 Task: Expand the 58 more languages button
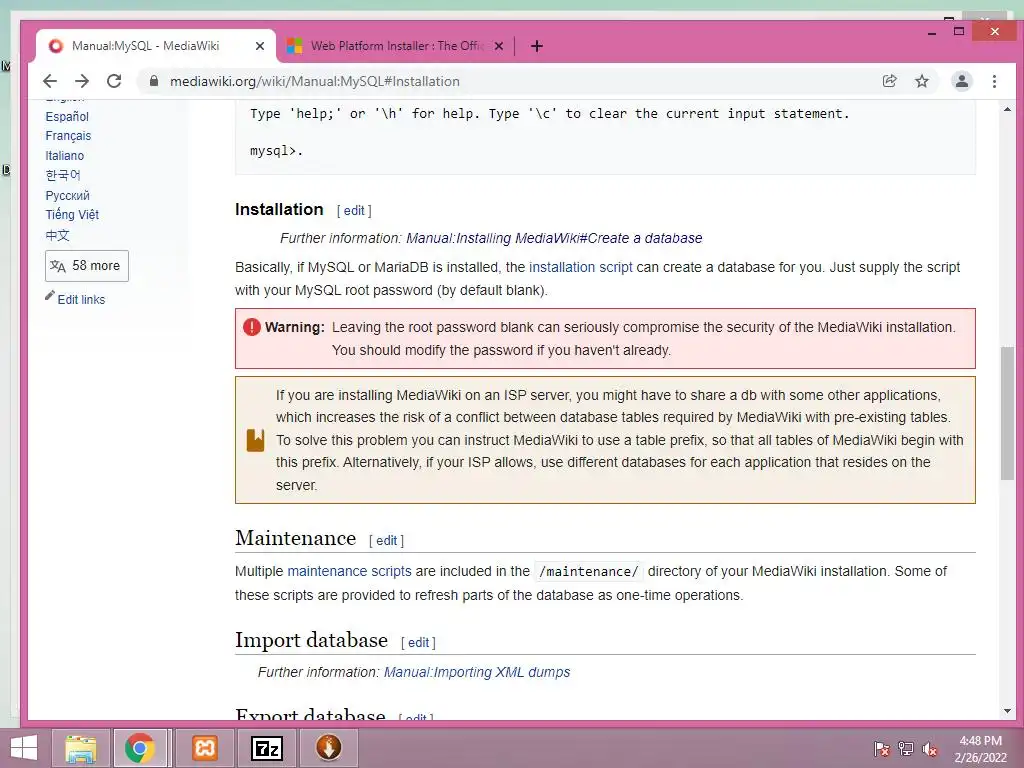point(87,266)
